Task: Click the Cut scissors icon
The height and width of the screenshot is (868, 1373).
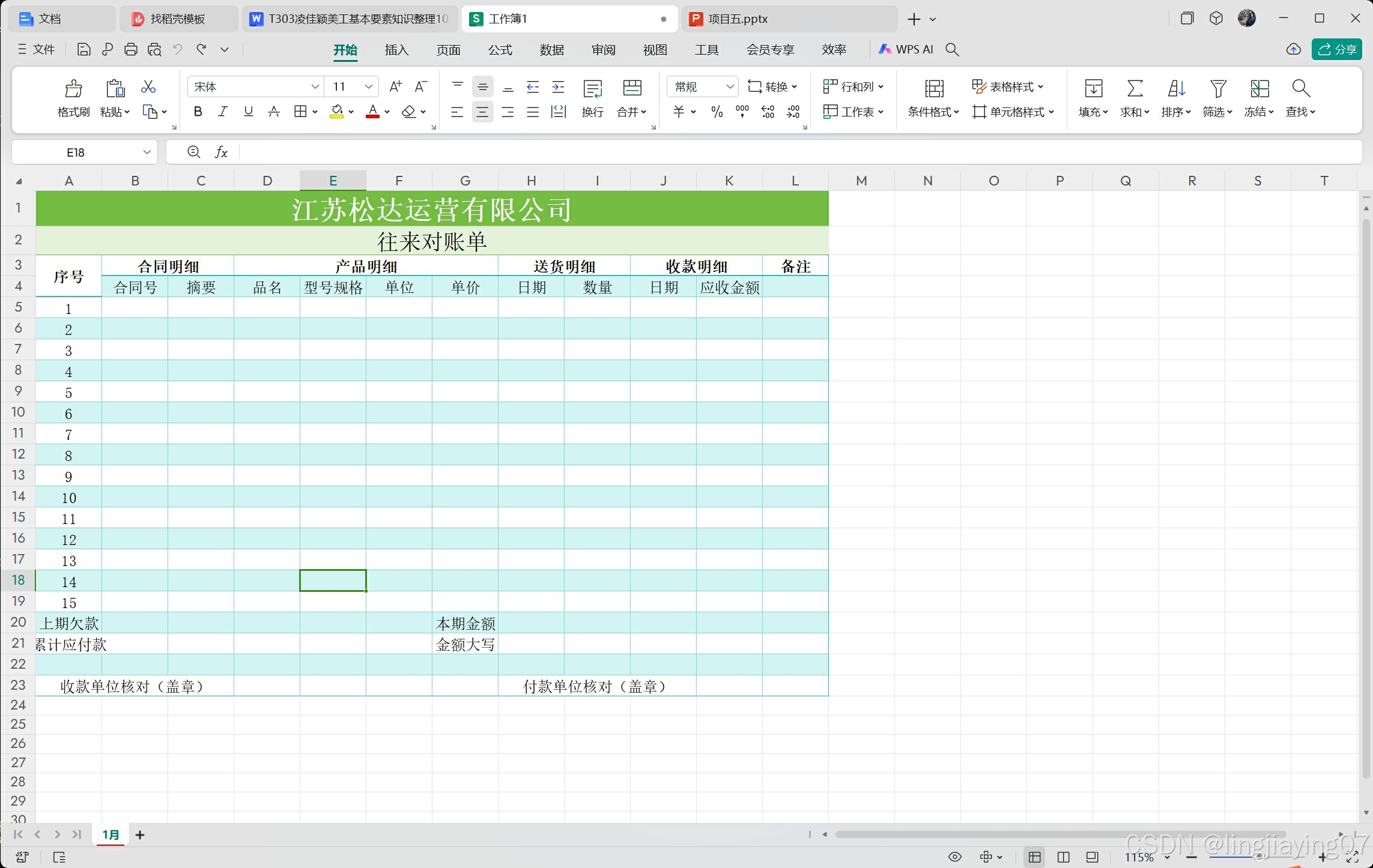Action: point(148,87)
